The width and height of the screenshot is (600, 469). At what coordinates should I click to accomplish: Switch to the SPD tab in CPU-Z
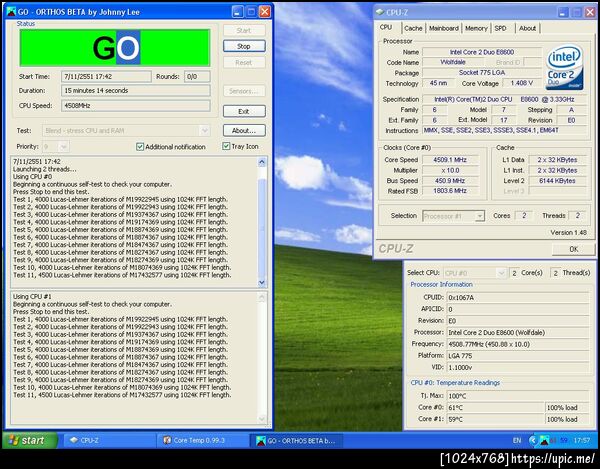tap(500, 28)
